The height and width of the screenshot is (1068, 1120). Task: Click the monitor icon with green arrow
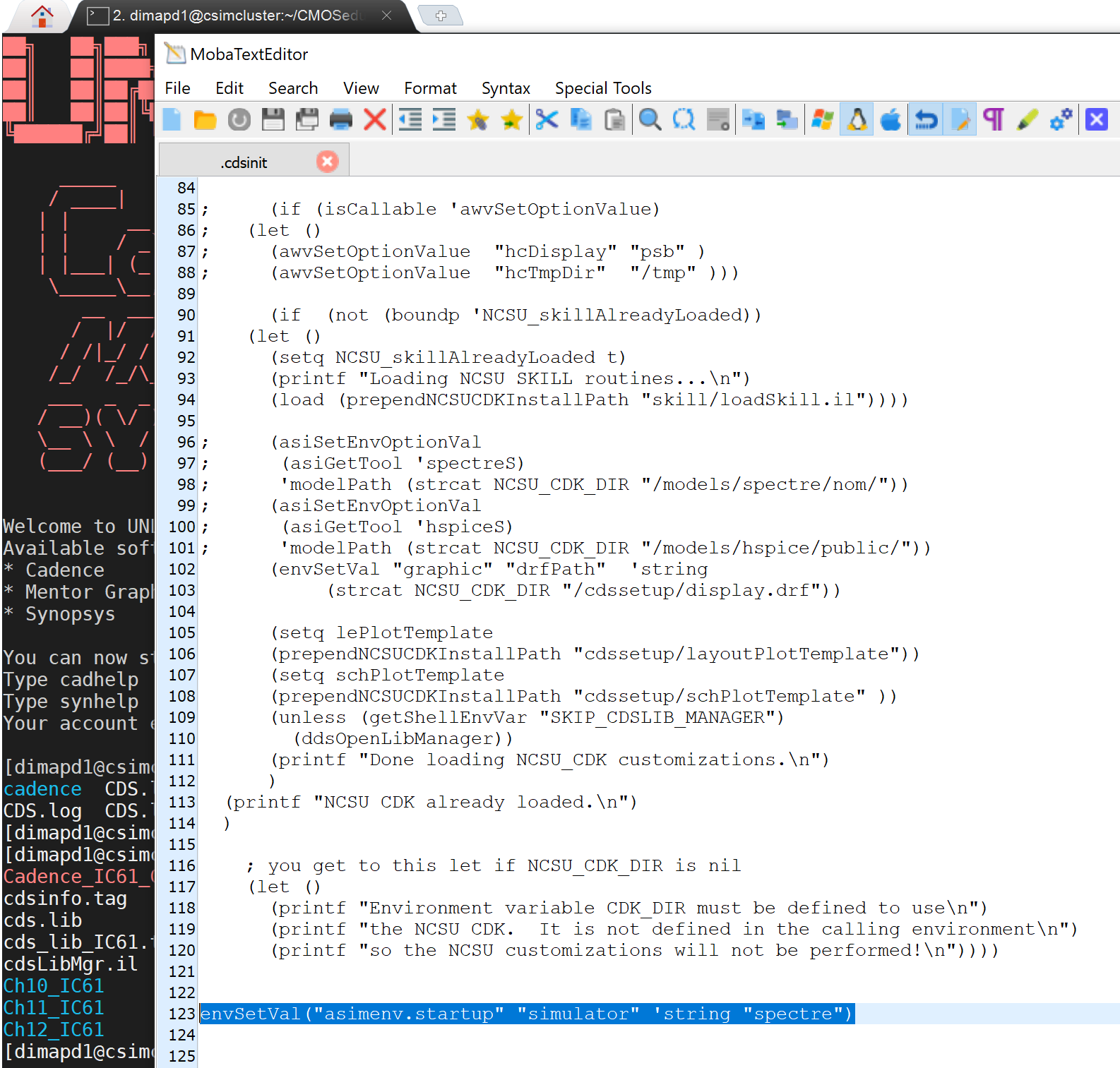[x=787, y=120]
